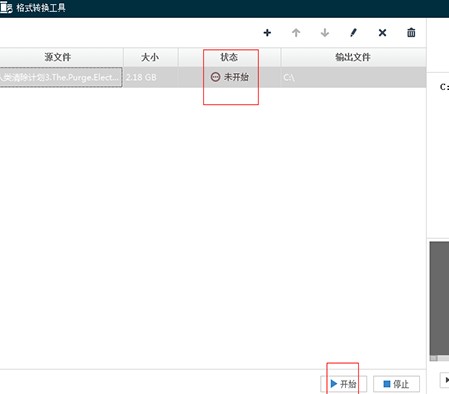Move the selected file up with the up arrow

(296, 33)
